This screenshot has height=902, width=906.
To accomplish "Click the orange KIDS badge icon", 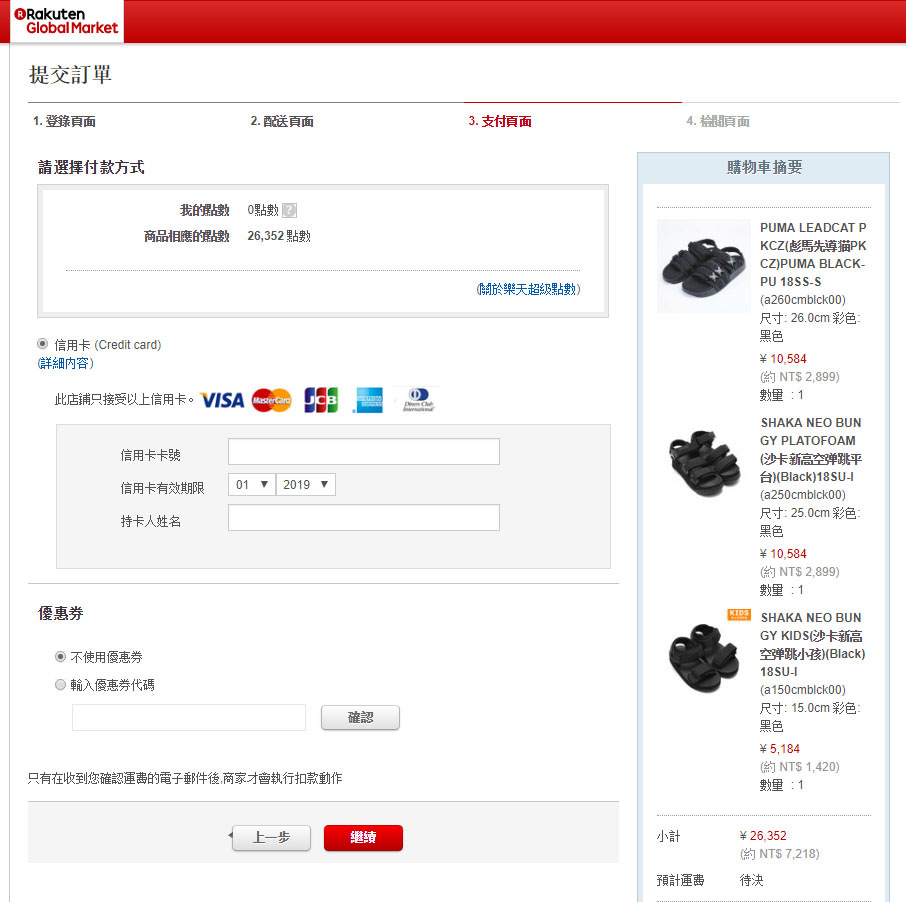I will coord(739,614).
